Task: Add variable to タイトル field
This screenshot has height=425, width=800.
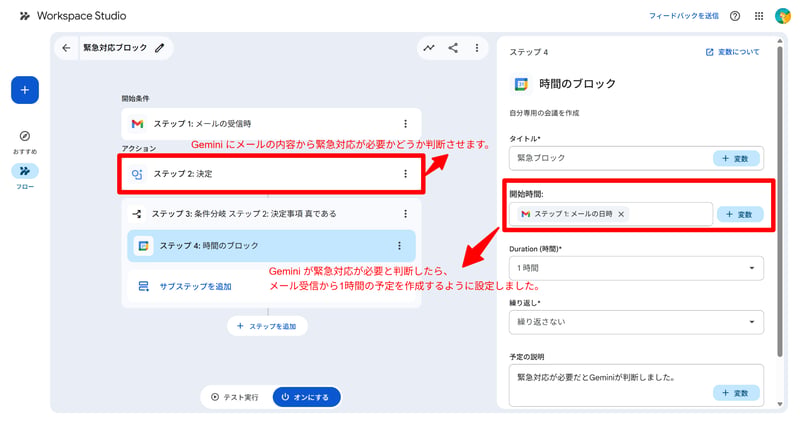Action: 736,159
